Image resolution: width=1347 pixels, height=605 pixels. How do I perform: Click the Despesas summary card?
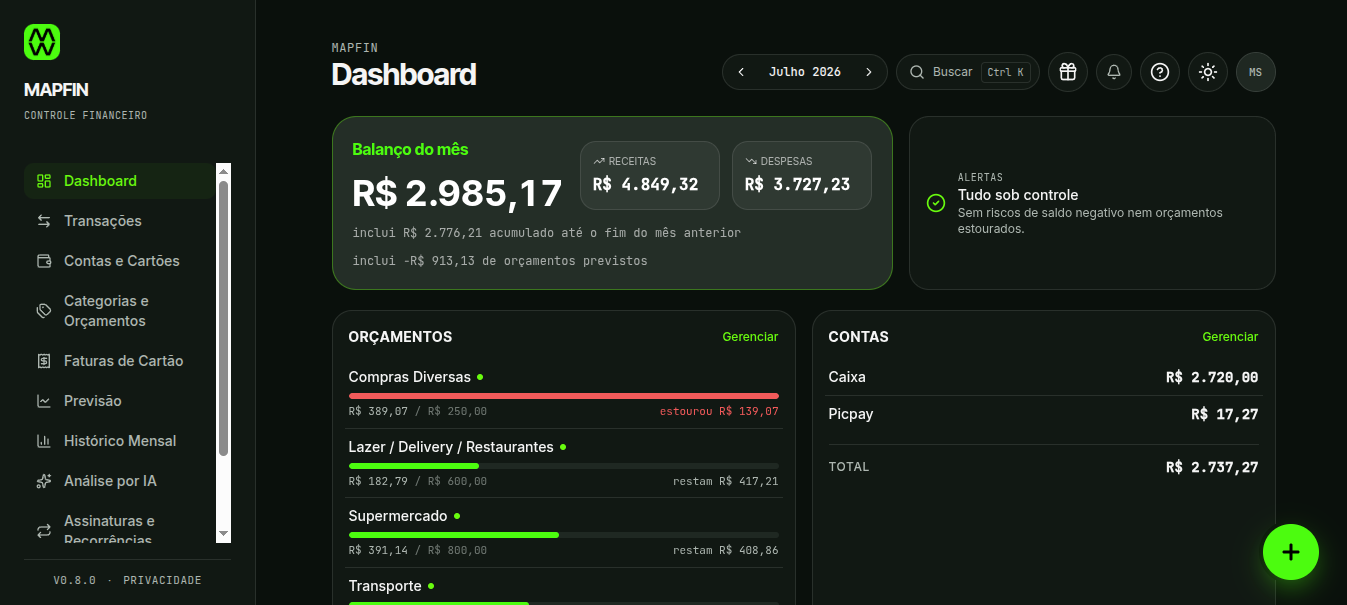coord(802,175)
